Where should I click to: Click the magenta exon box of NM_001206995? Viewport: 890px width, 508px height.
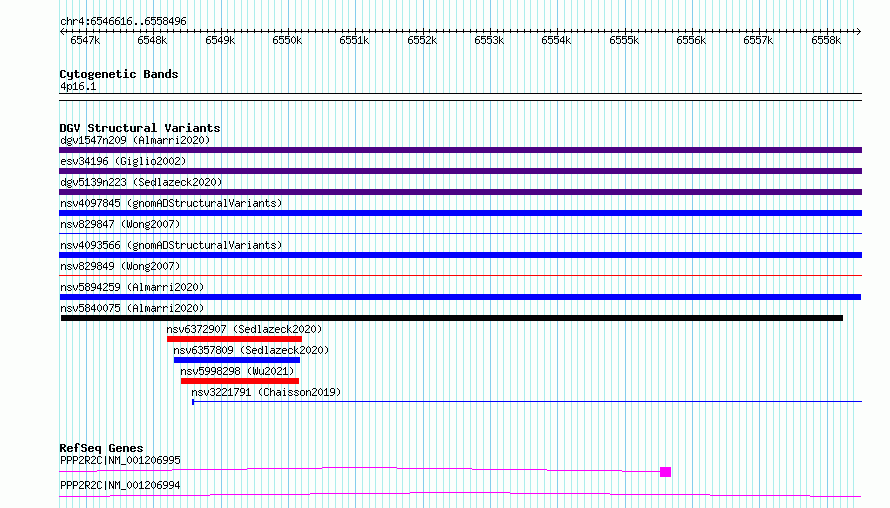coord(665,472)
